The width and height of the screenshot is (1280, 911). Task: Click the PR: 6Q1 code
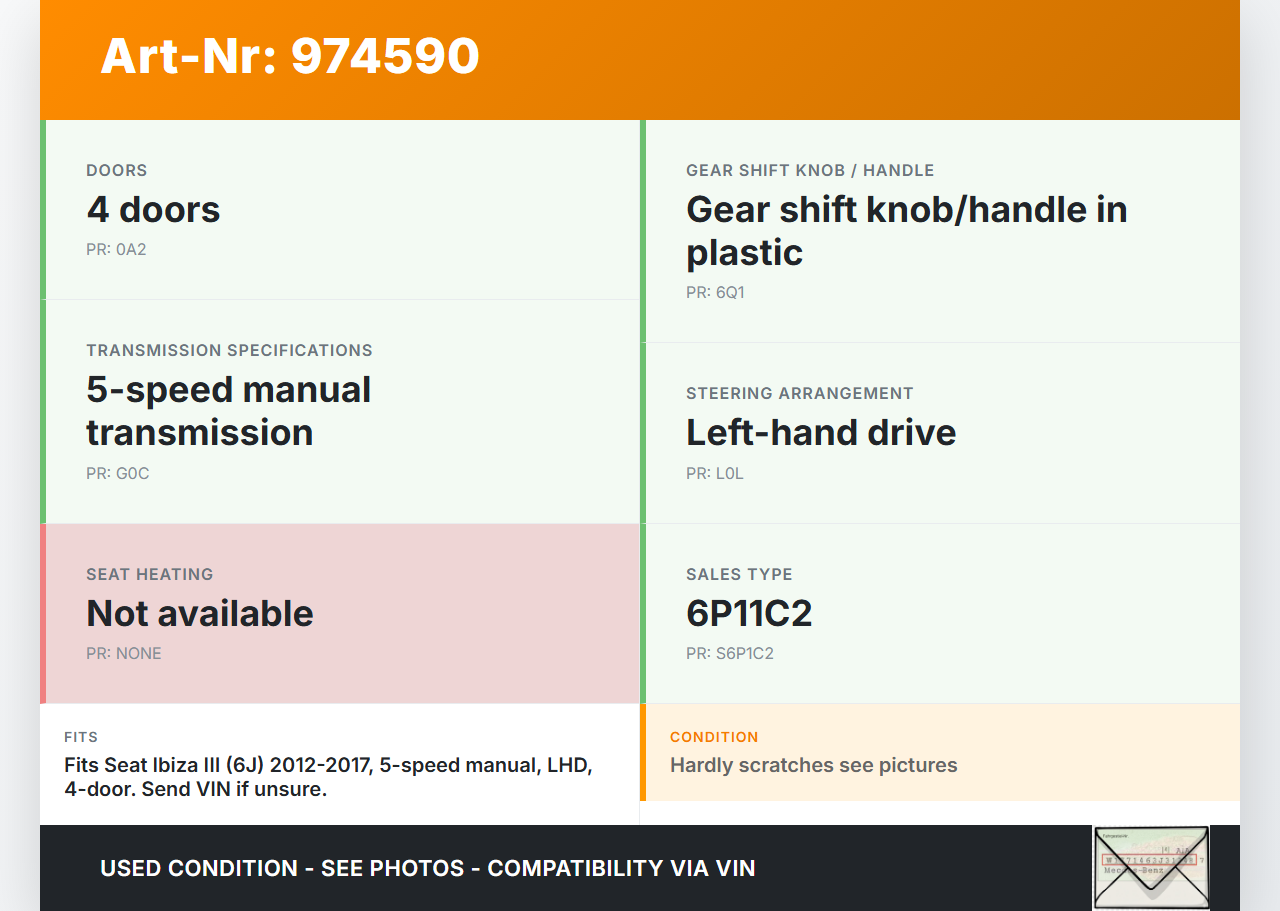[x=715, y=293]
